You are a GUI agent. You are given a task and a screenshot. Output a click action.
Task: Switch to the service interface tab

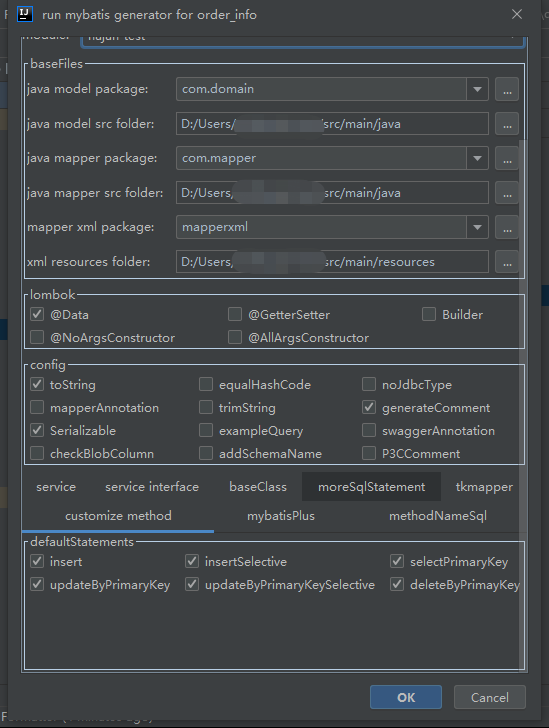152,487
